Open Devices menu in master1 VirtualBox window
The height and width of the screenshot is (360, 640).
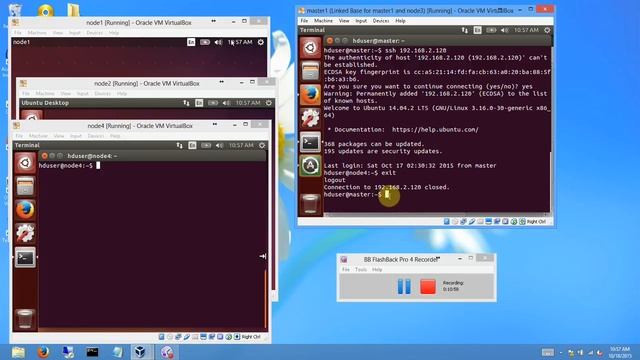click(x=381, y=20)
